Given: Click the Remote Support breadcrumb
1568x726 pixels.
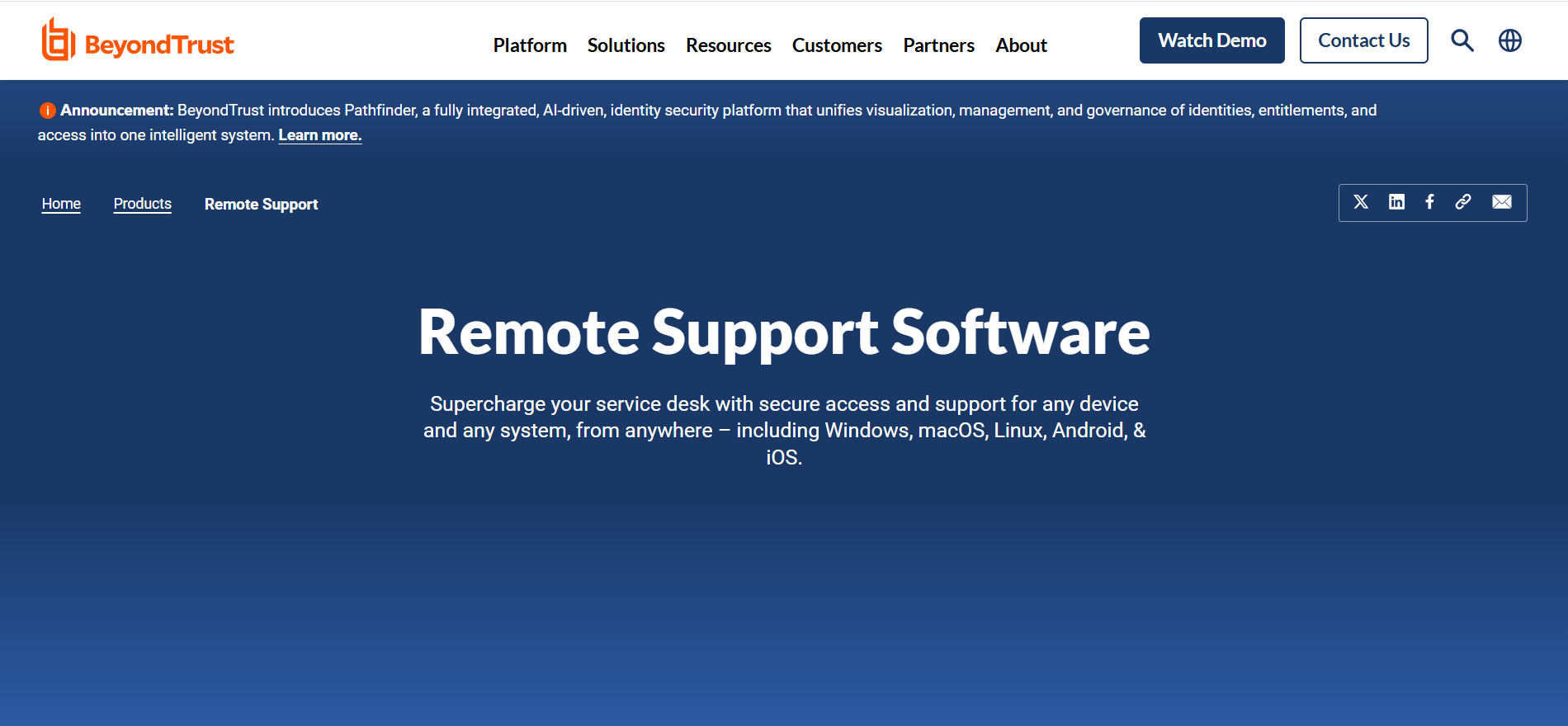Looking at the screenshot, I should pos(261,204).
